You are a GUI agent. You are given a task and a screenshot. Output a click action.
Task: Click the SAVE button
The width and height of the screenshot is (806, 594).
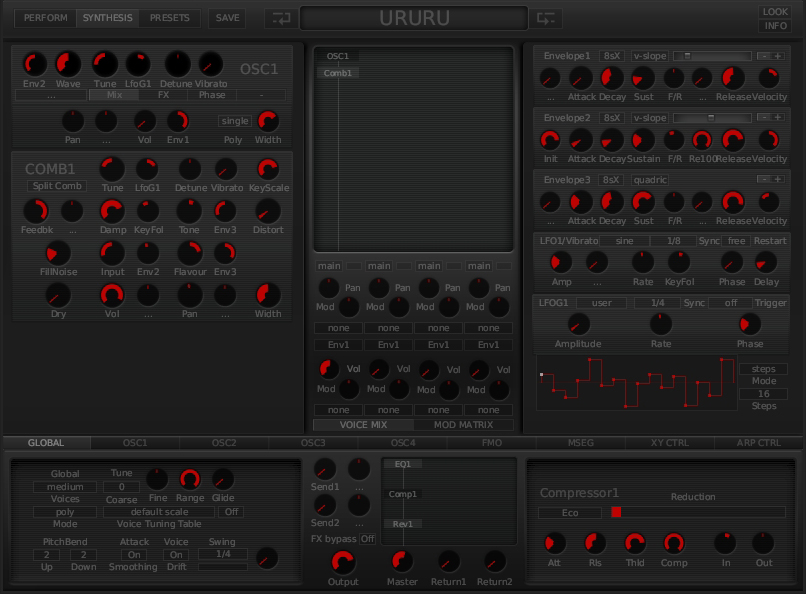click(x=228, y=18)
